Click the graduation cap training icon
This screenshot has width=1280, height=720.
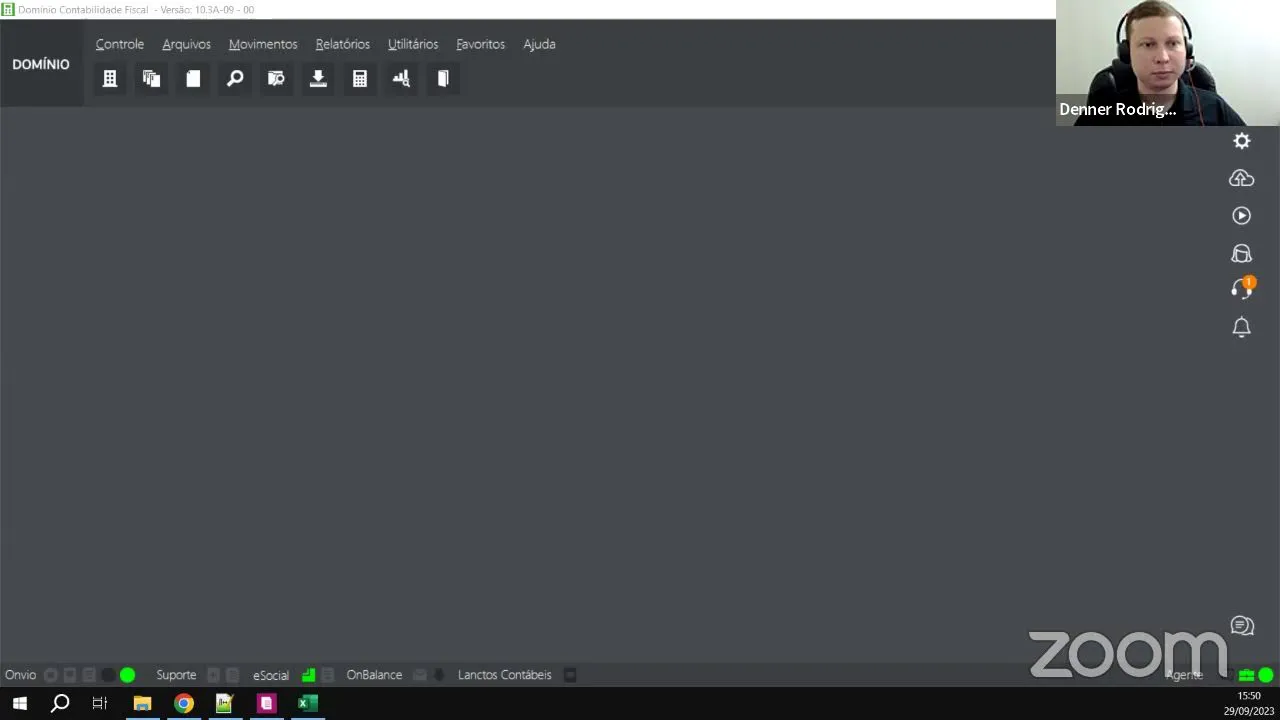tap(1241, 253)
